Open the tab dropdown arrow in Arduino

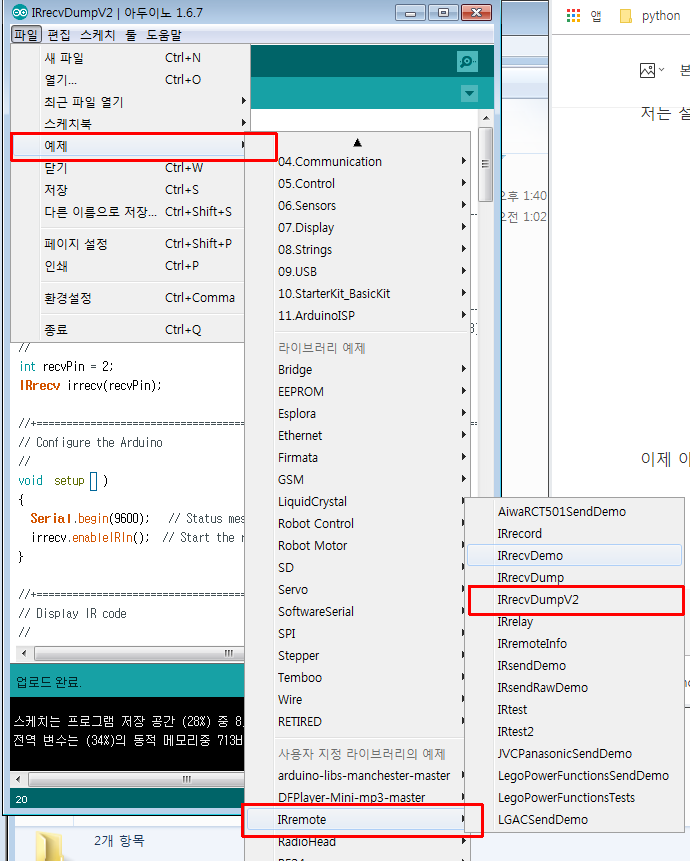pos(469,93)
